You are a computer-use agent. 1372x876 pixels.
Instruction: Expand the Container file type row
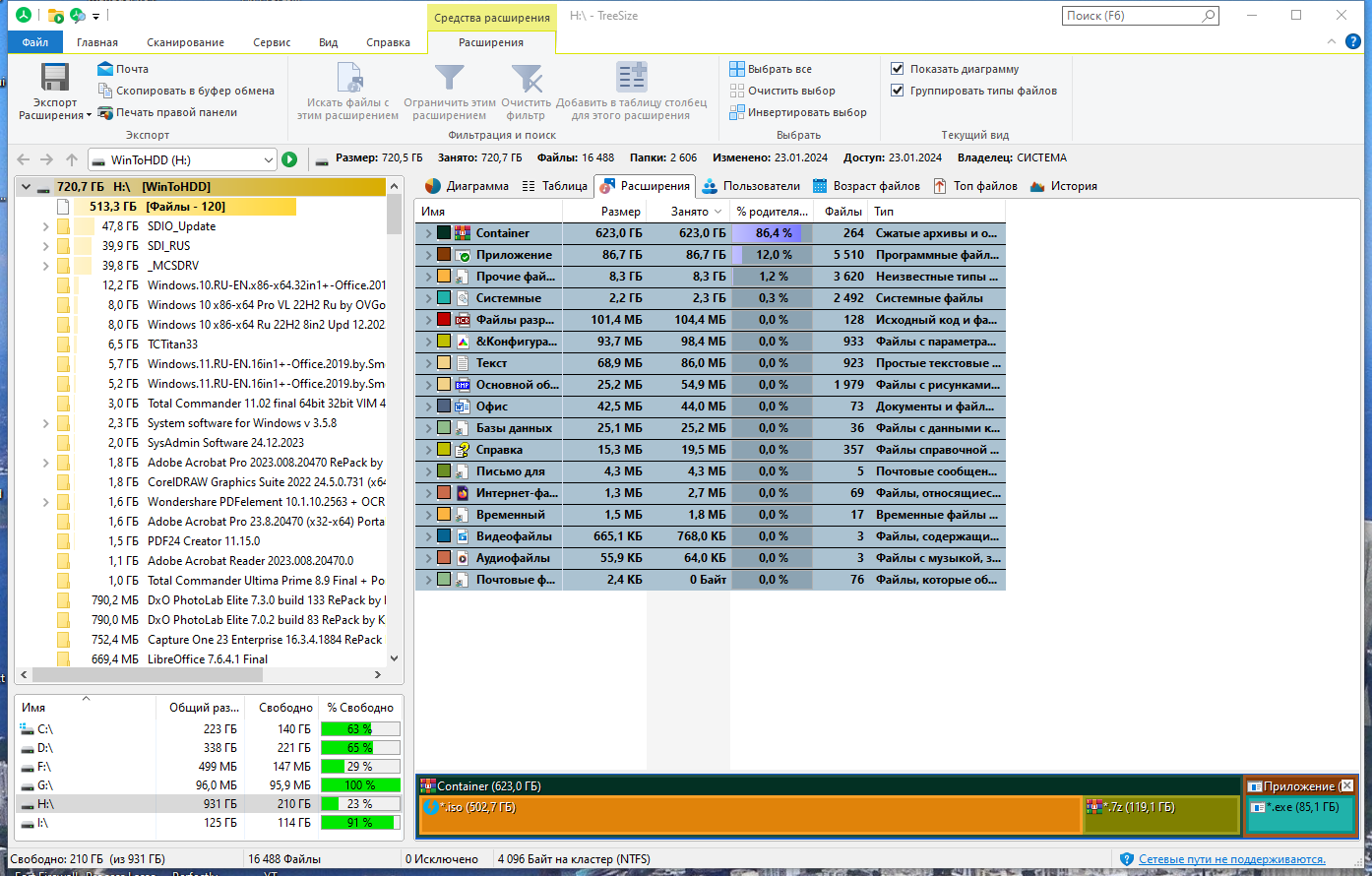click(428, 233)
